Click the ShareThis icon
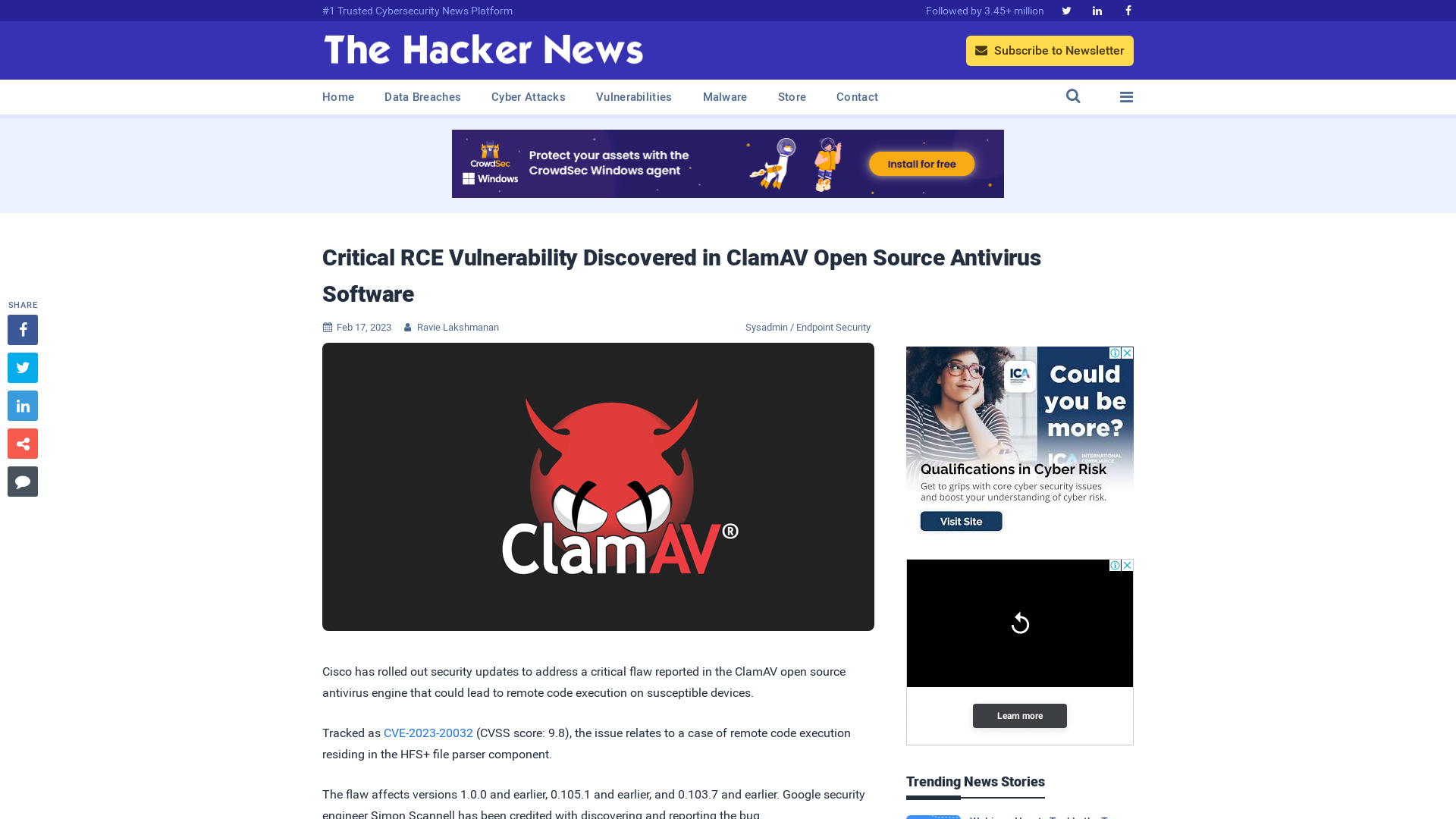 point(22,443)
